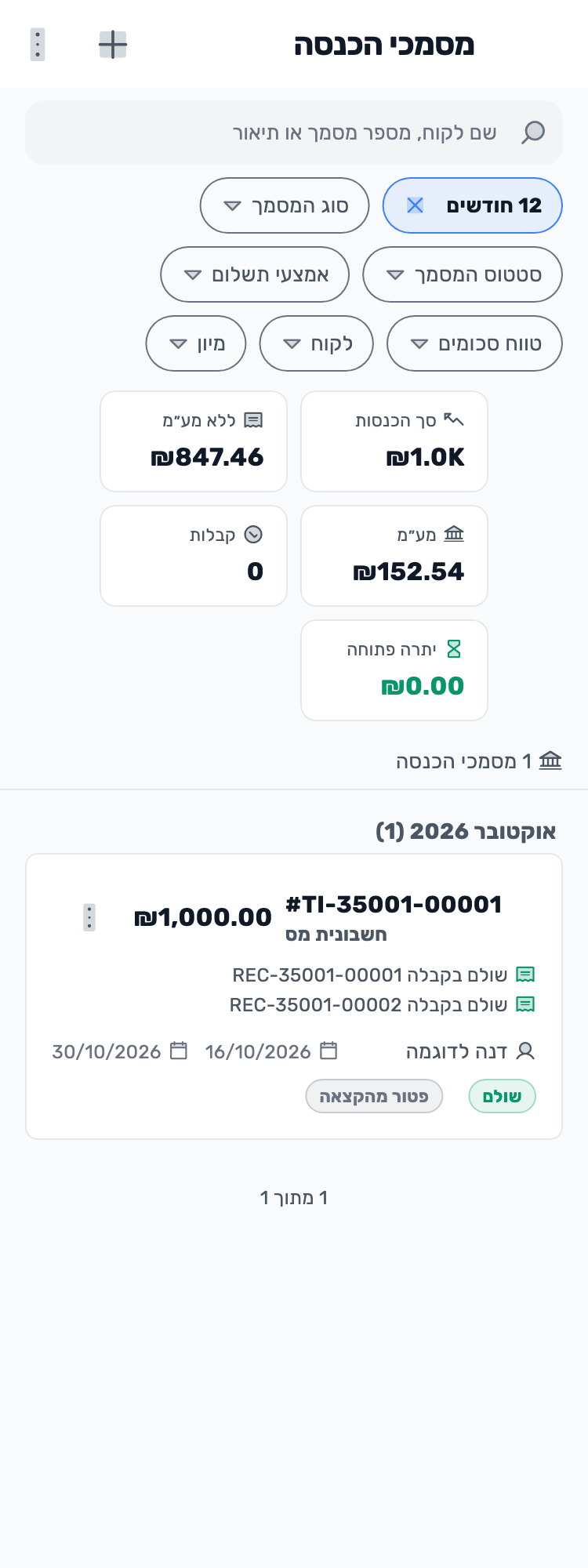Open the טווח סכומים filter dropdown
Image resolution: width=588 pixels, height=1568 pixels.
pos(475,343)
